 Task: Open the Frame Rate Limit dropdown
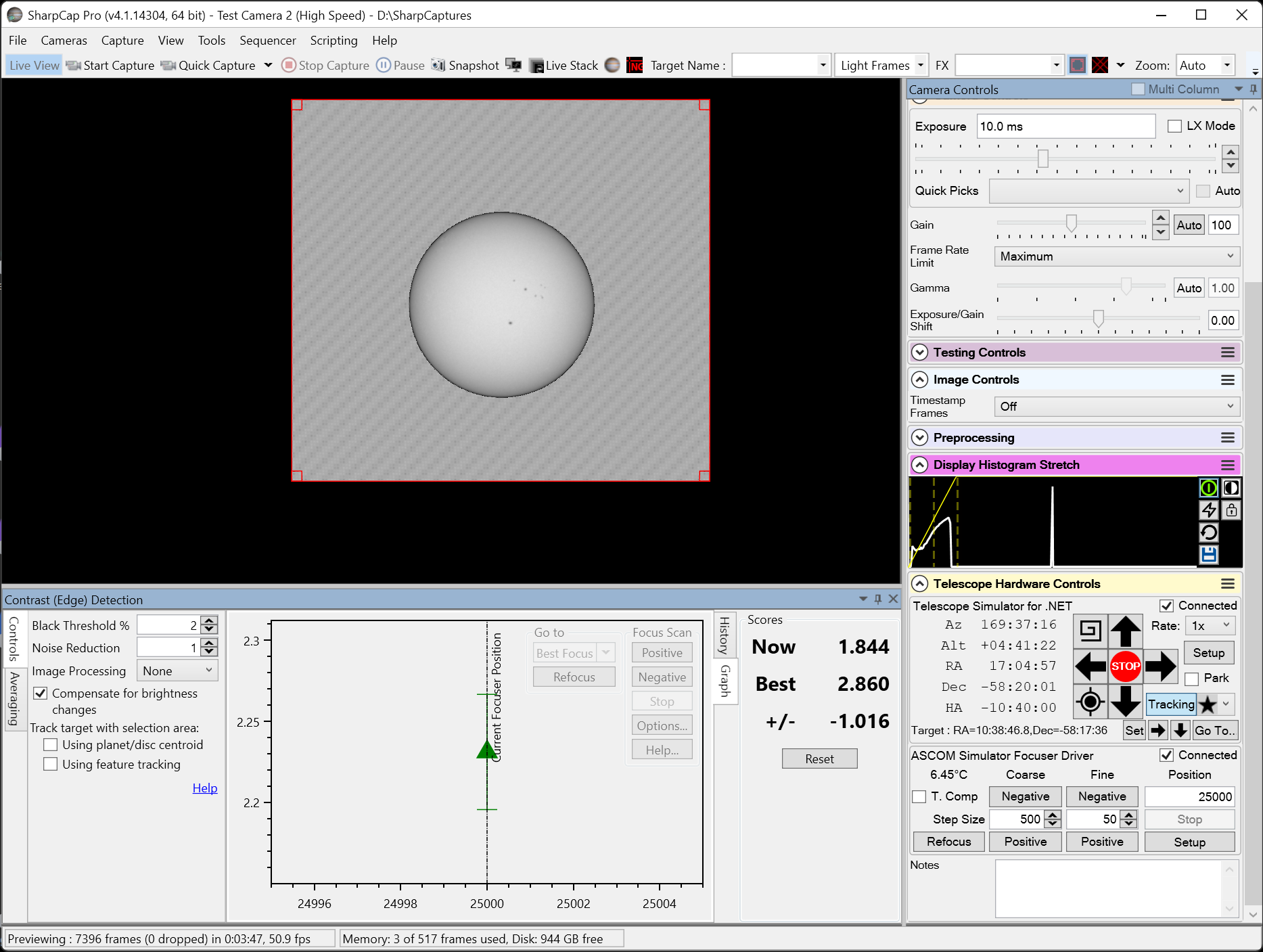(1117, 256)
